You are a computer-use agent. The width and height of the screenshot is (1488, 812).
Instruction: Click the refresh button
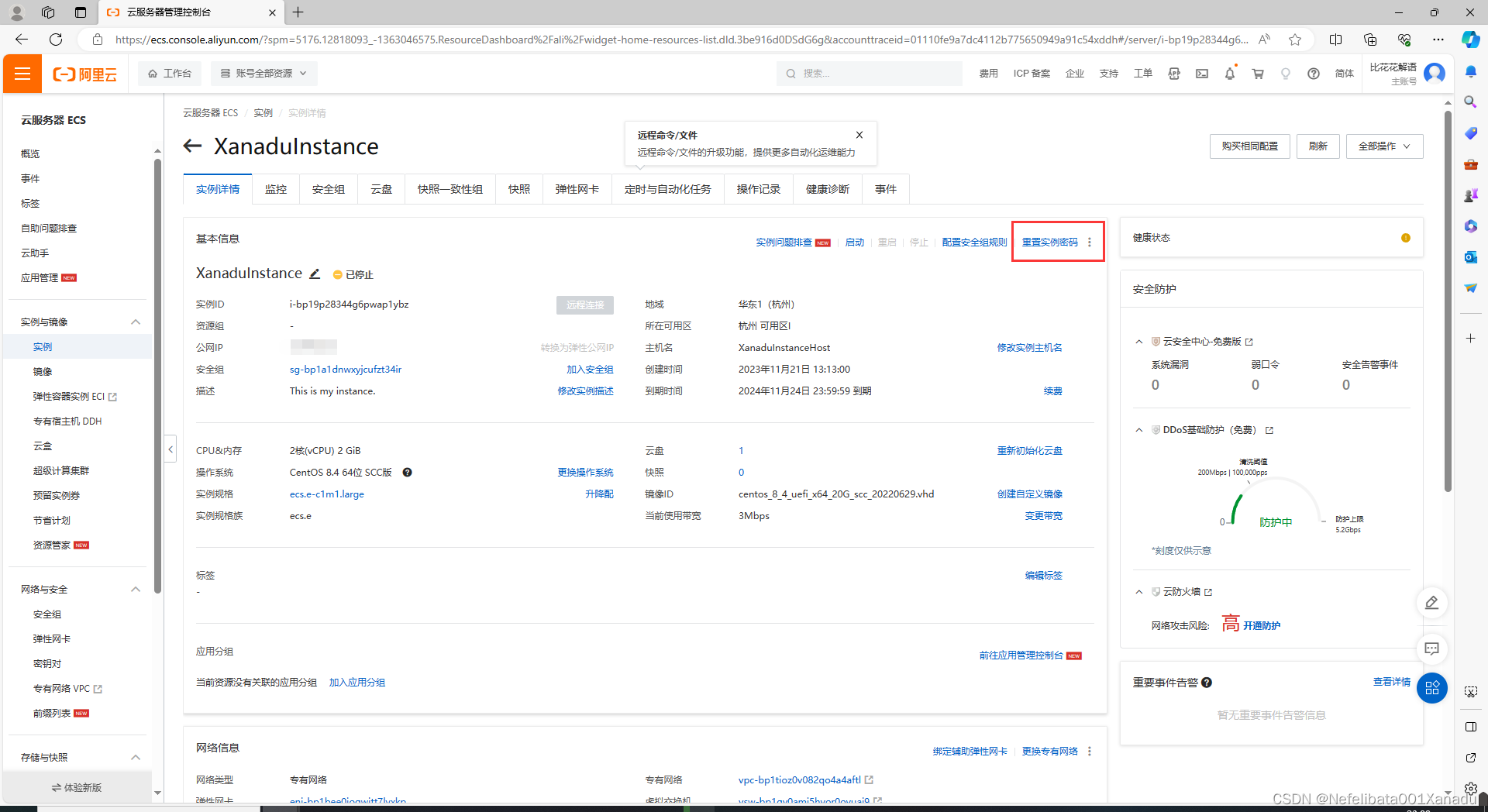point(1317,146)
